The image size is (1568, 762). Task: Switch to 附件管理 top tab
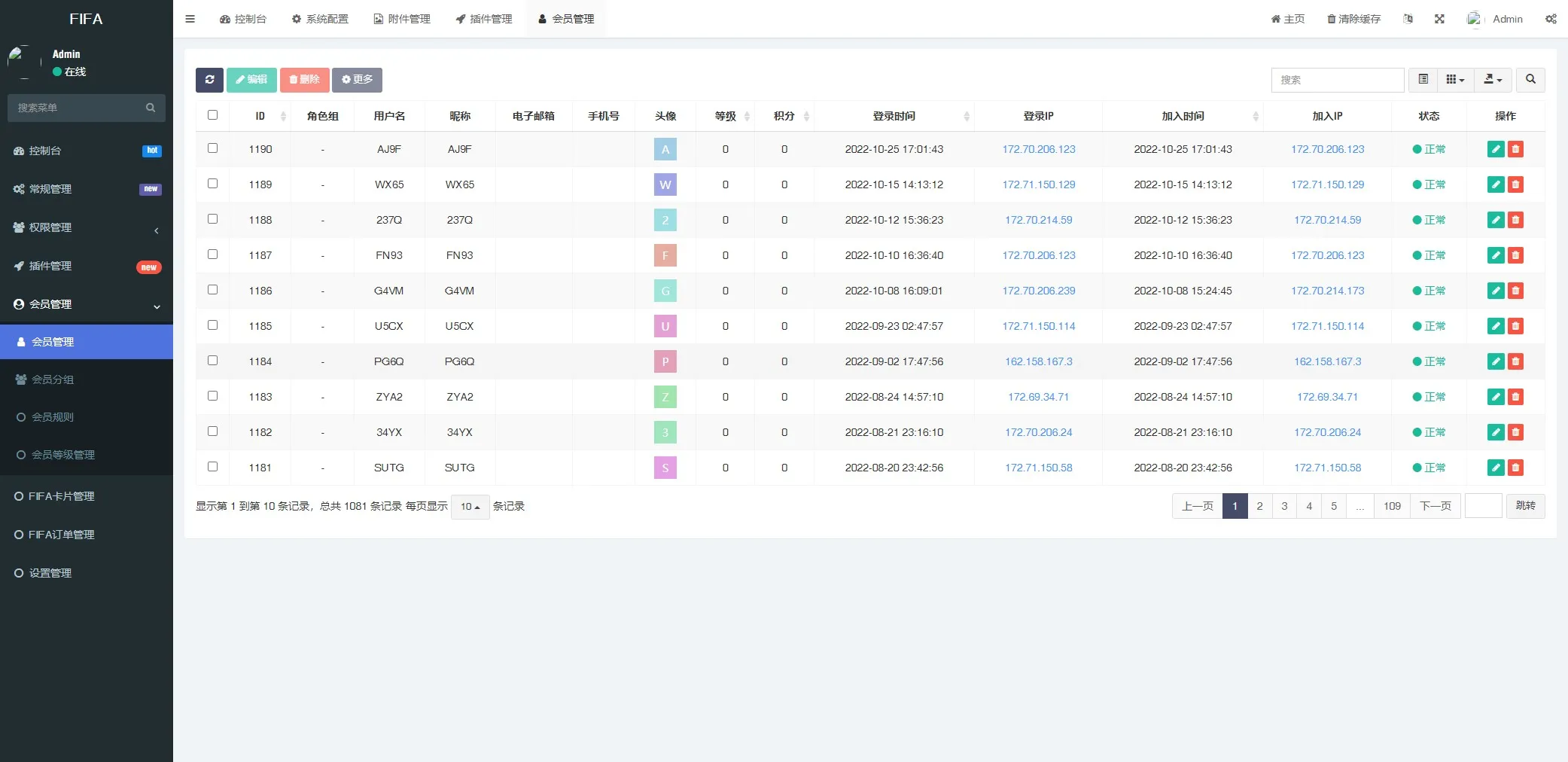[x=402, y=19]
